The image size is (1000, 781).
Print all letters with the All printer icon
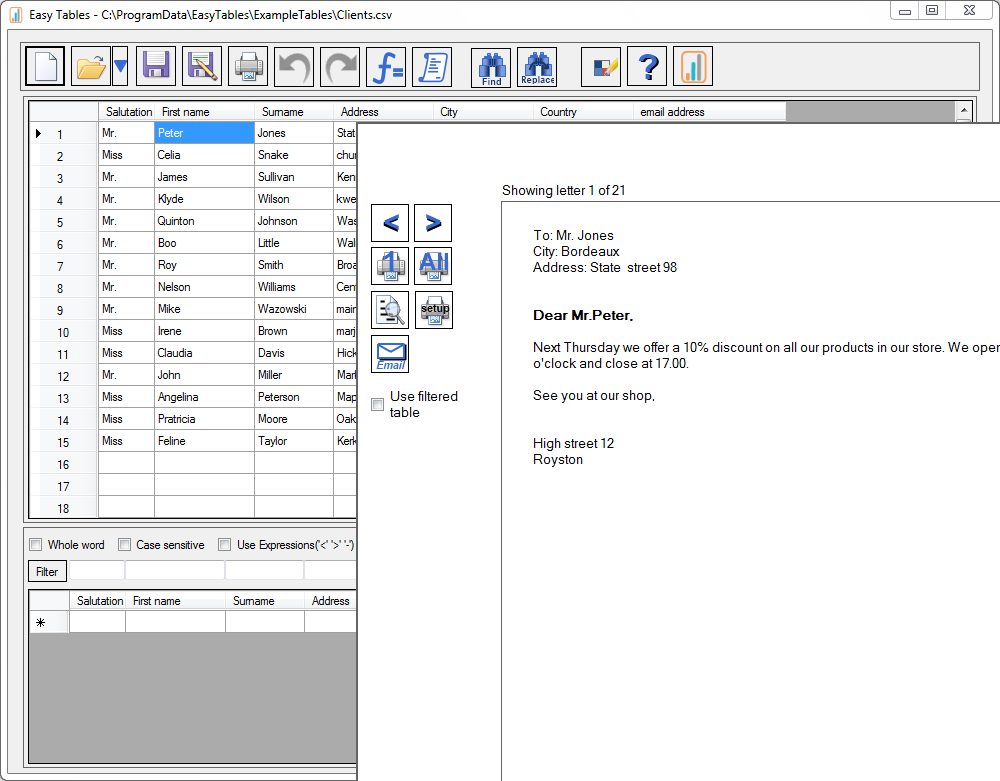point(433,266)
